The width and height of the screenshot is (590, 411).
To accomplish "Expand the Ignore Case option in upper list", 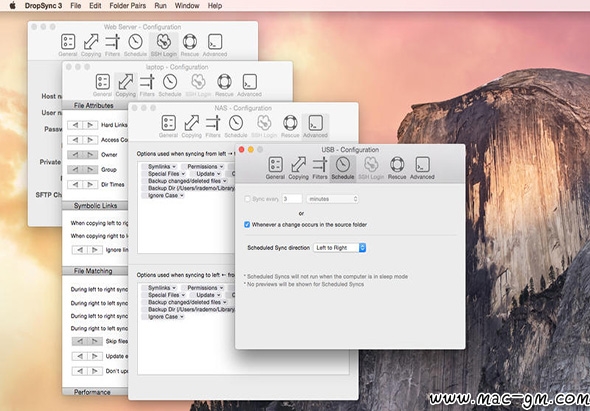I will (x=163, y=195).
